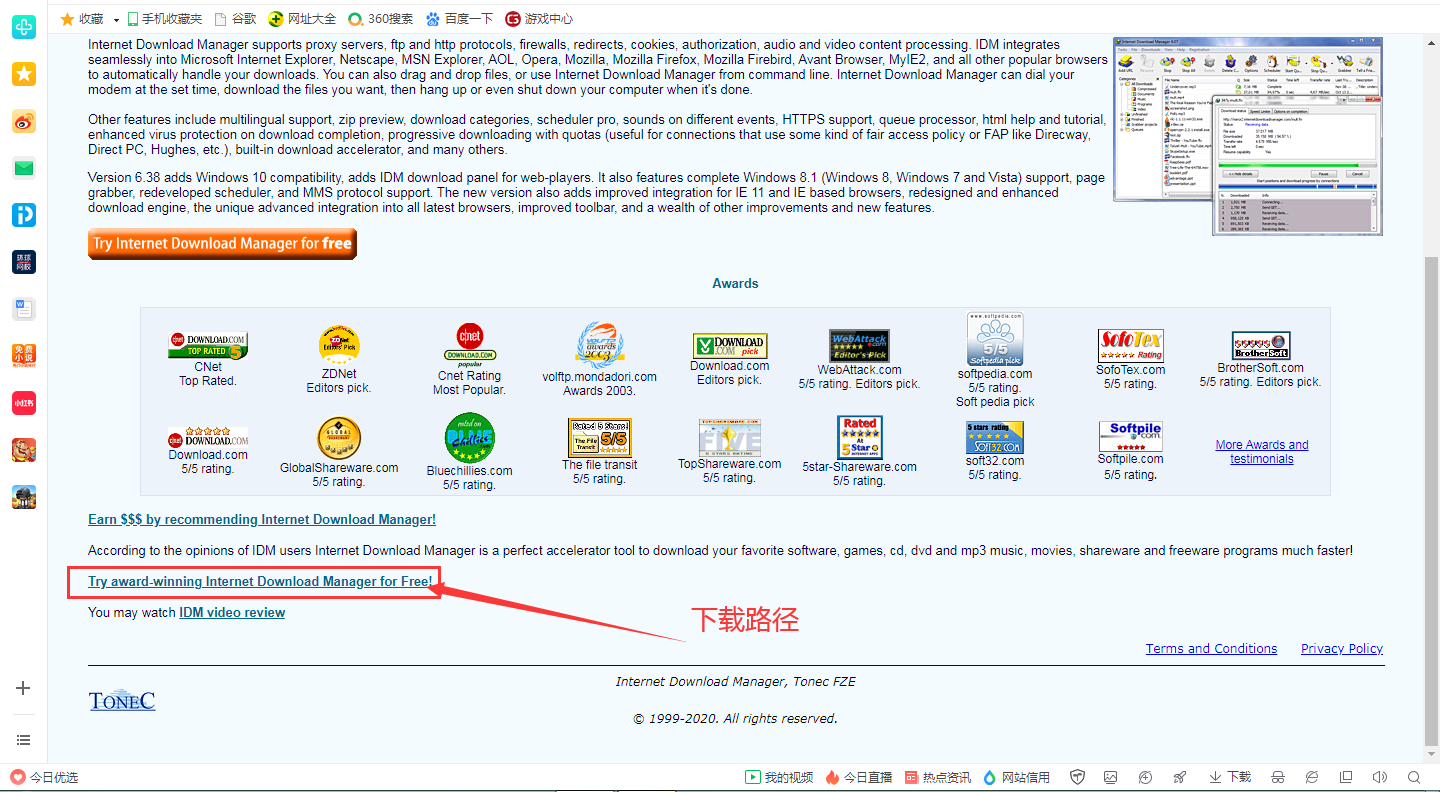1440x792 pixels.
Task: Expand the 收藏 dropdown arrow
Action: coord(116,19)
